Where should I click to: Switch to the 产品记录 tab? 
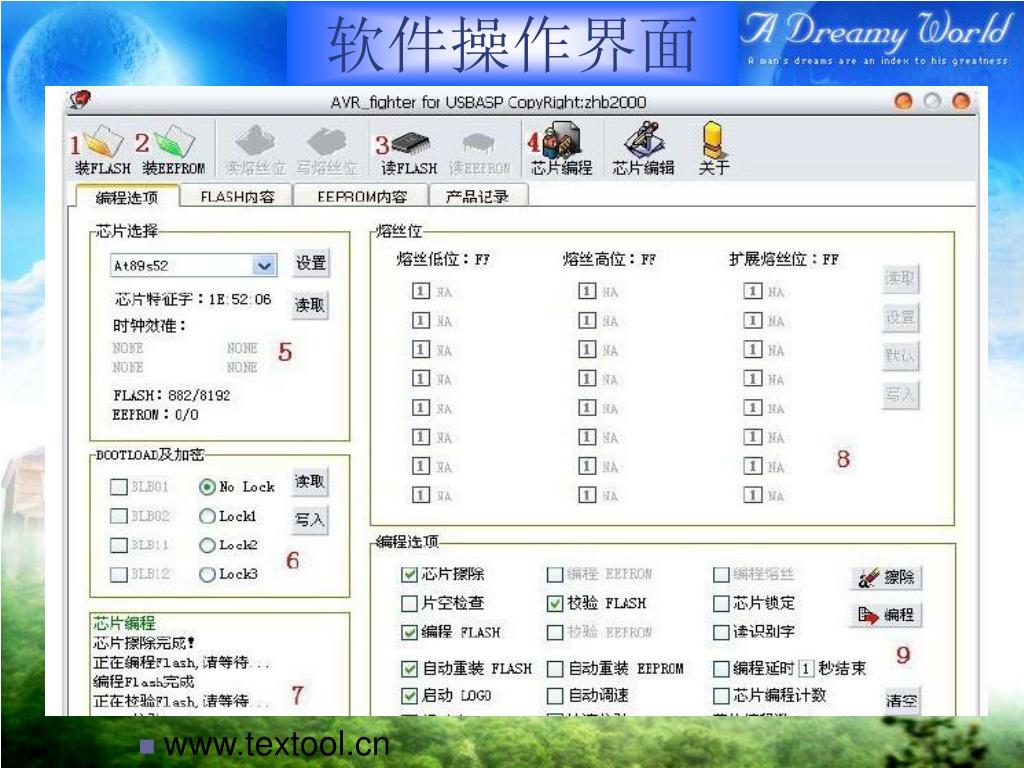(x=477, y=197)
